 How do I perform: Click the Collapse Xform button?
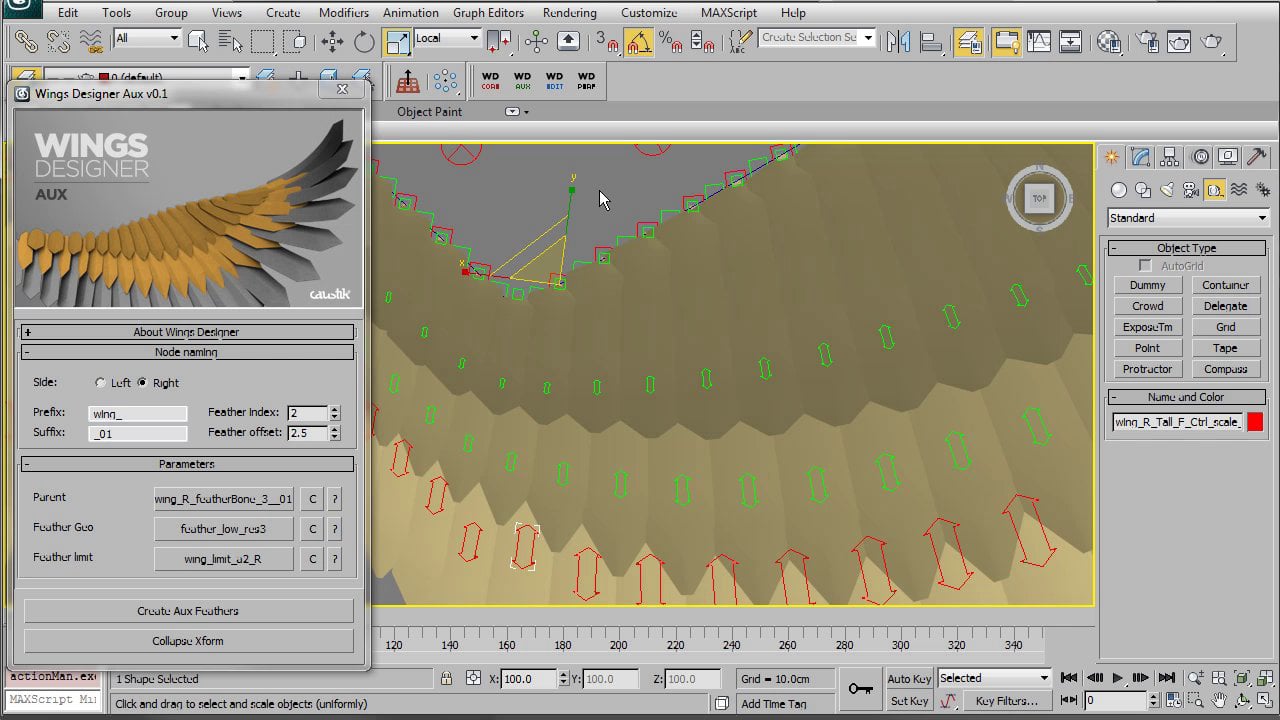(x=188, y=641)
